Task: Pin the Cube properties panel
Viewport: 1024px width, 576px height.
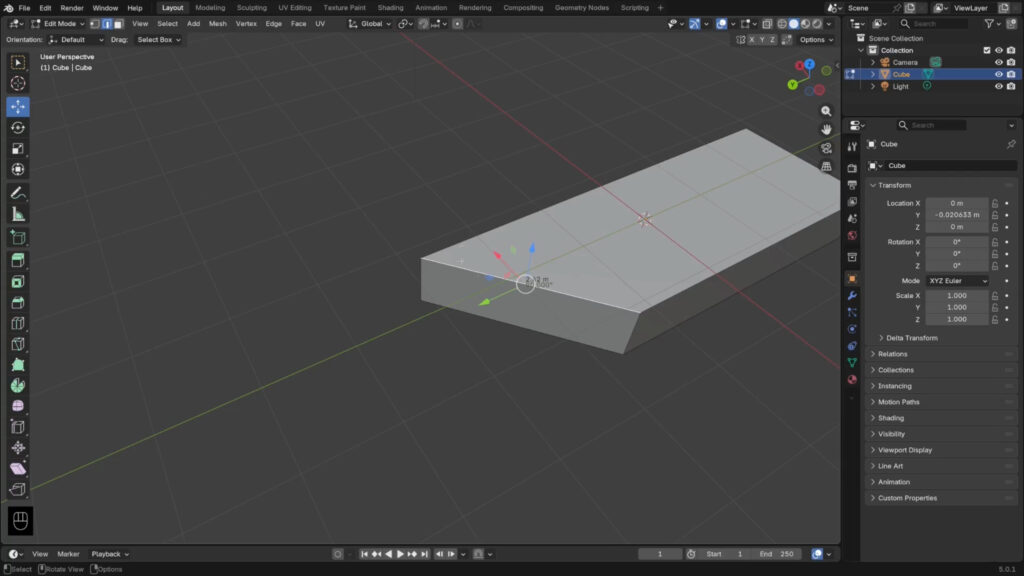Action: coord(1010,144)
